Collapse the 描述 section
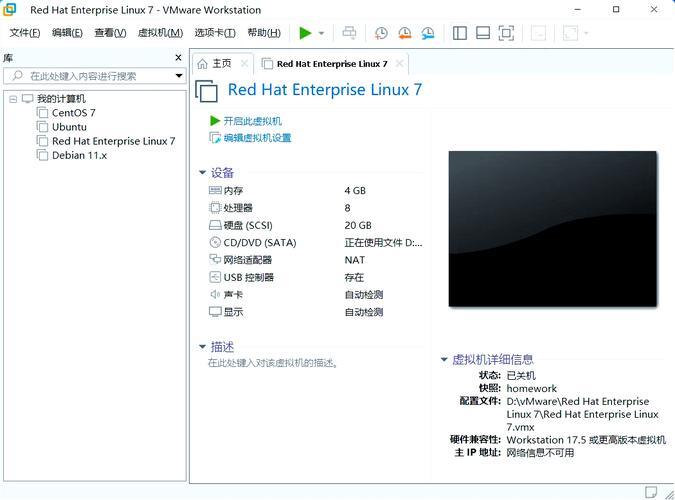Image resolution: width=675 pixels, height=500 pixels. [x=202, y=347]
